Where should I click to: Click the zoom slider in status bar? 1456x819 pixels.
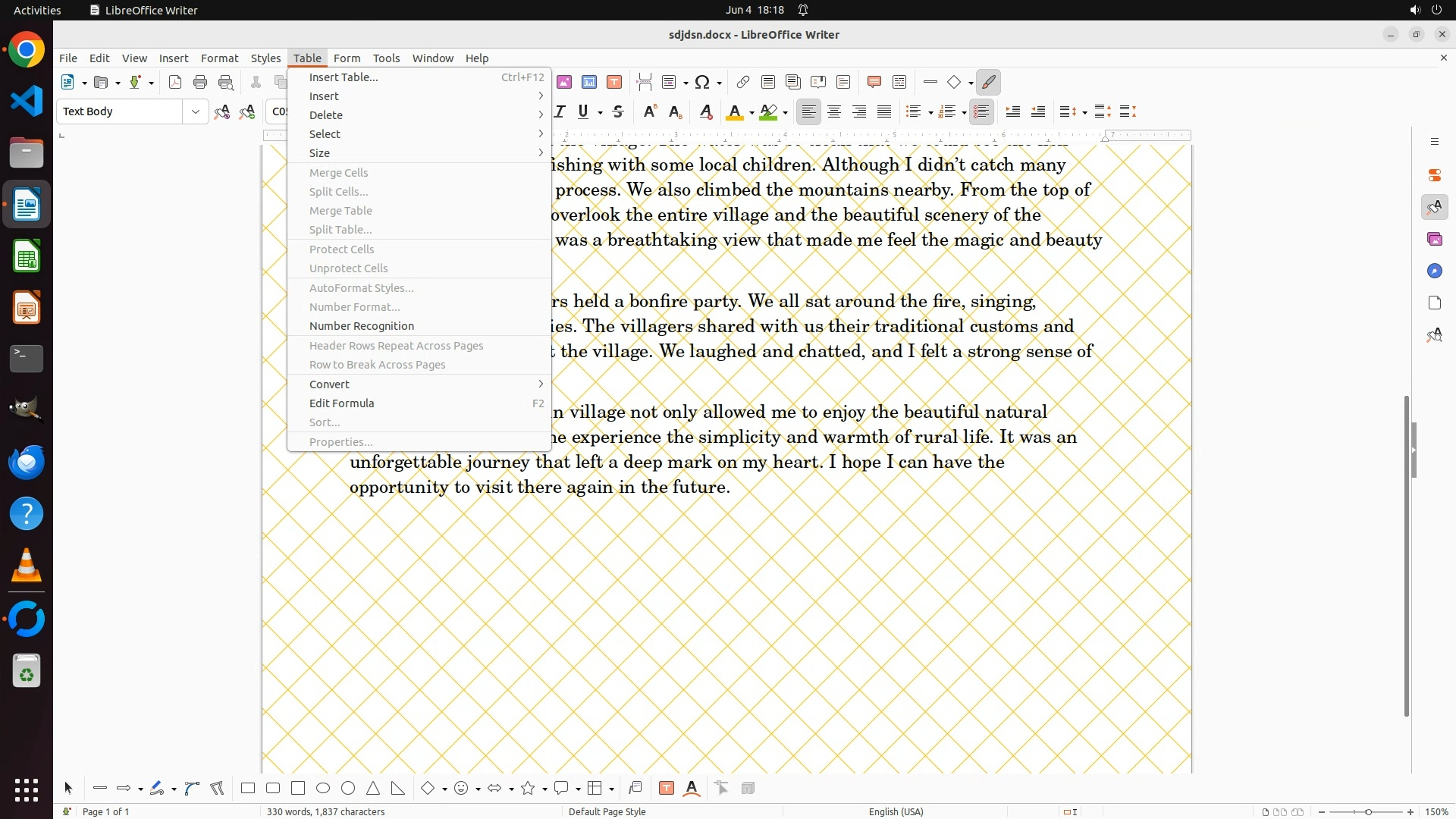tap(1368, 811)
